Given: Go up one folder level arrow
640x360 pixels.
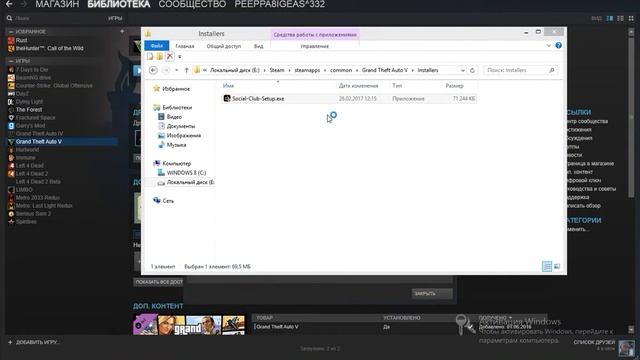Looking at the screenshot, I should (186, 70).
